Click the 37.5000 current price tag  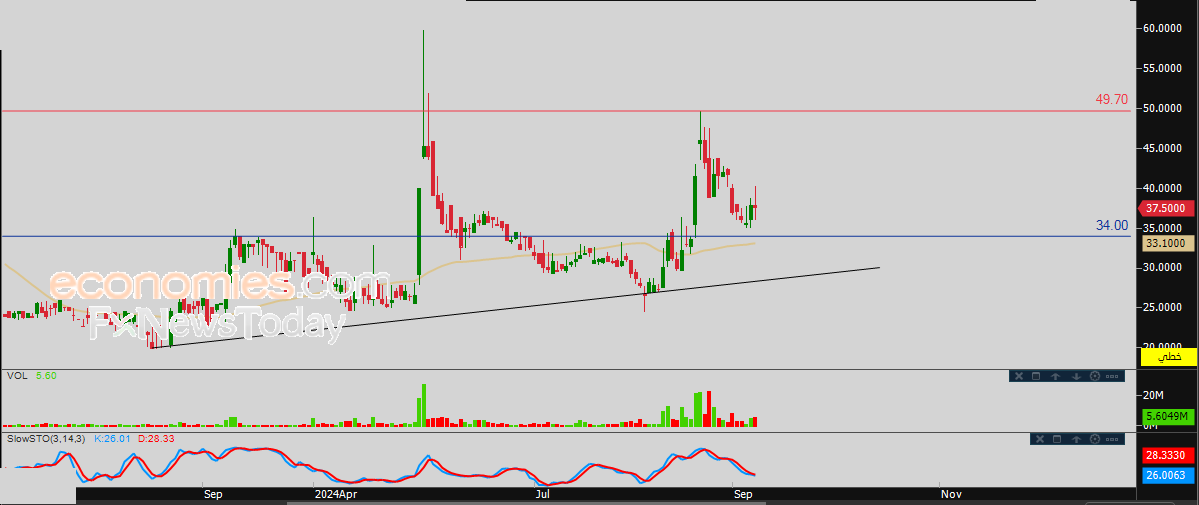tap(1167, 208)
